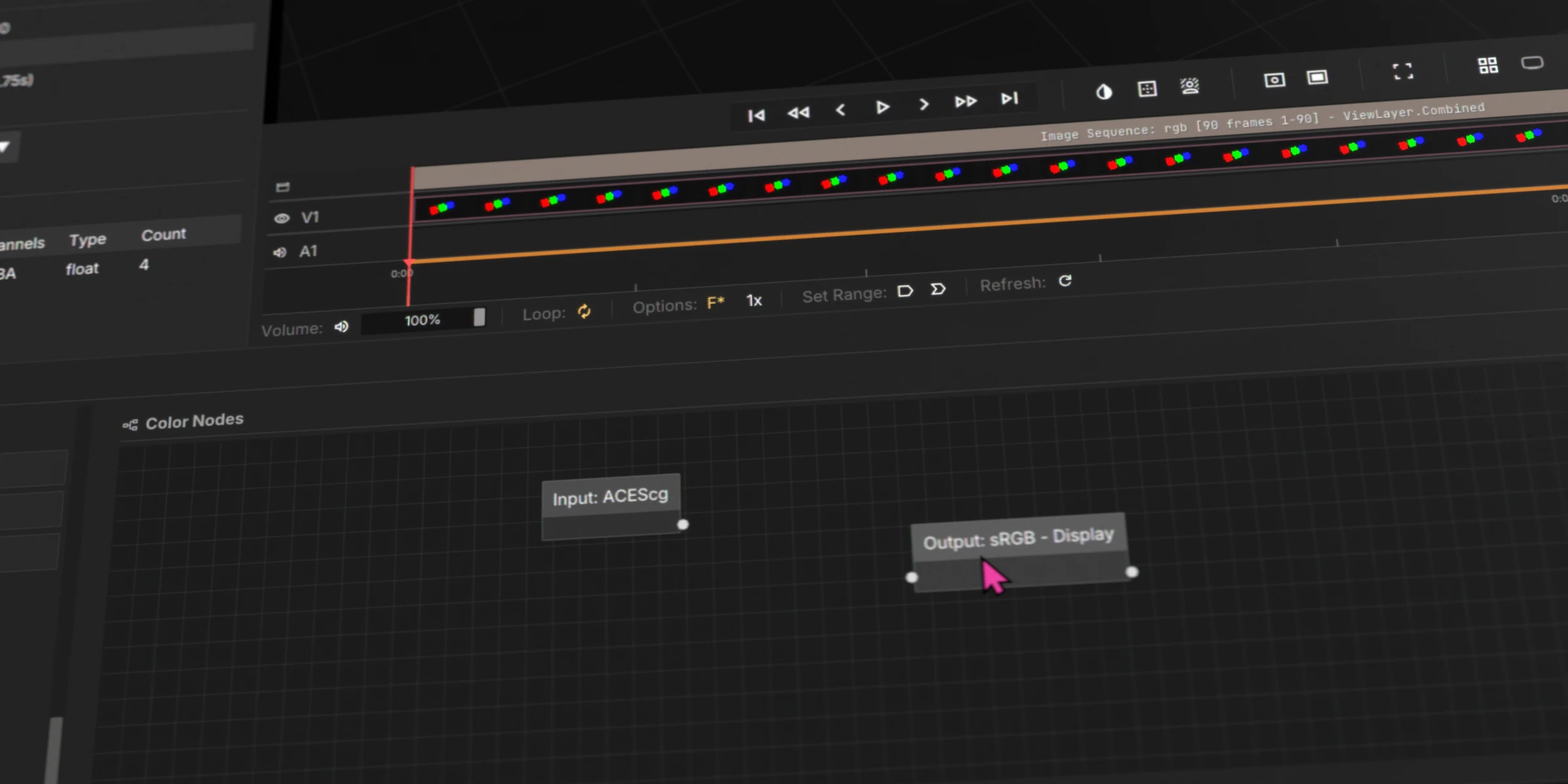1568x784 pixels.
Task: Expand the dropdown arrow in left panel
Action: click(5, 147)
